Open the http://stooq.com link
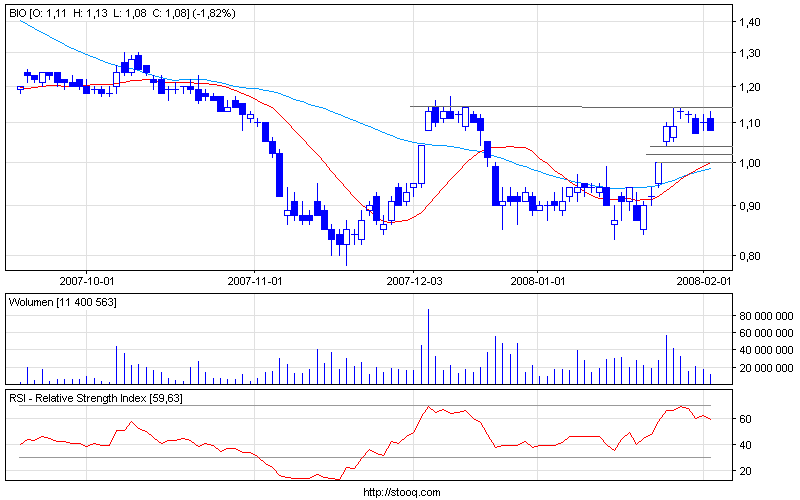The width and height of the screenshot is (800, 500). 402,492
